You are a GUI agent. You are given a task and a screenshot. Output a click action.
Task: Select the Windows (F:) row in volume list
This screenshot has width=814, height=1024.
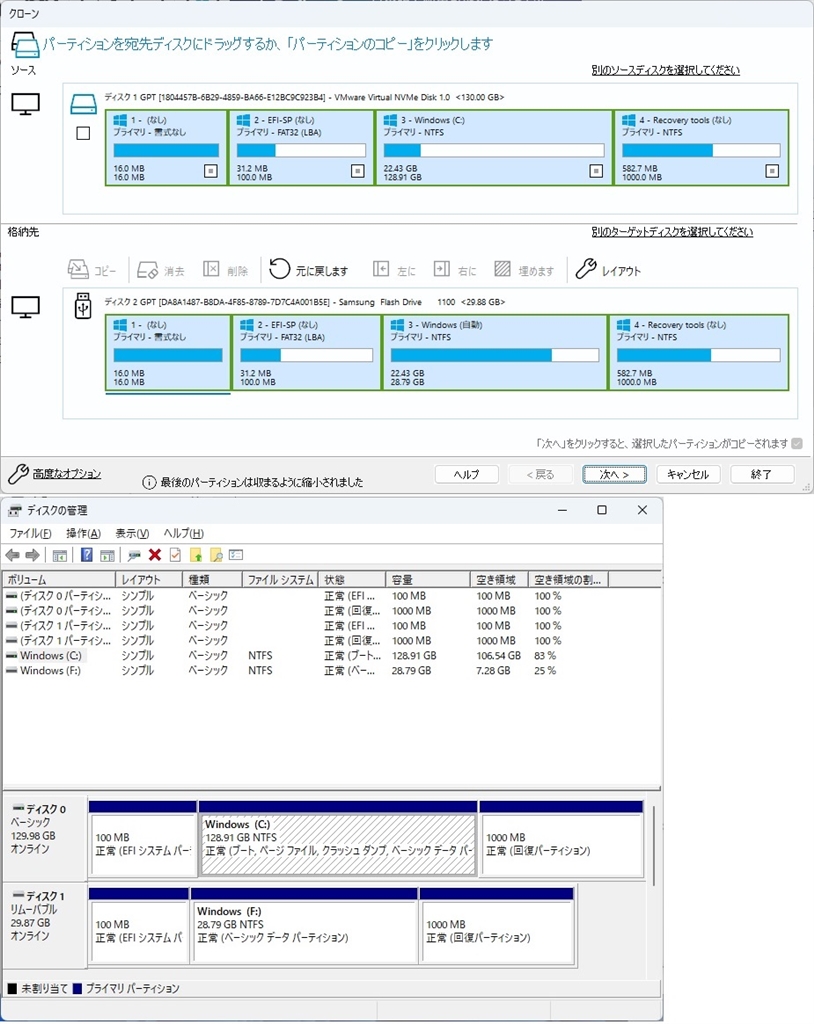point(332,671)
